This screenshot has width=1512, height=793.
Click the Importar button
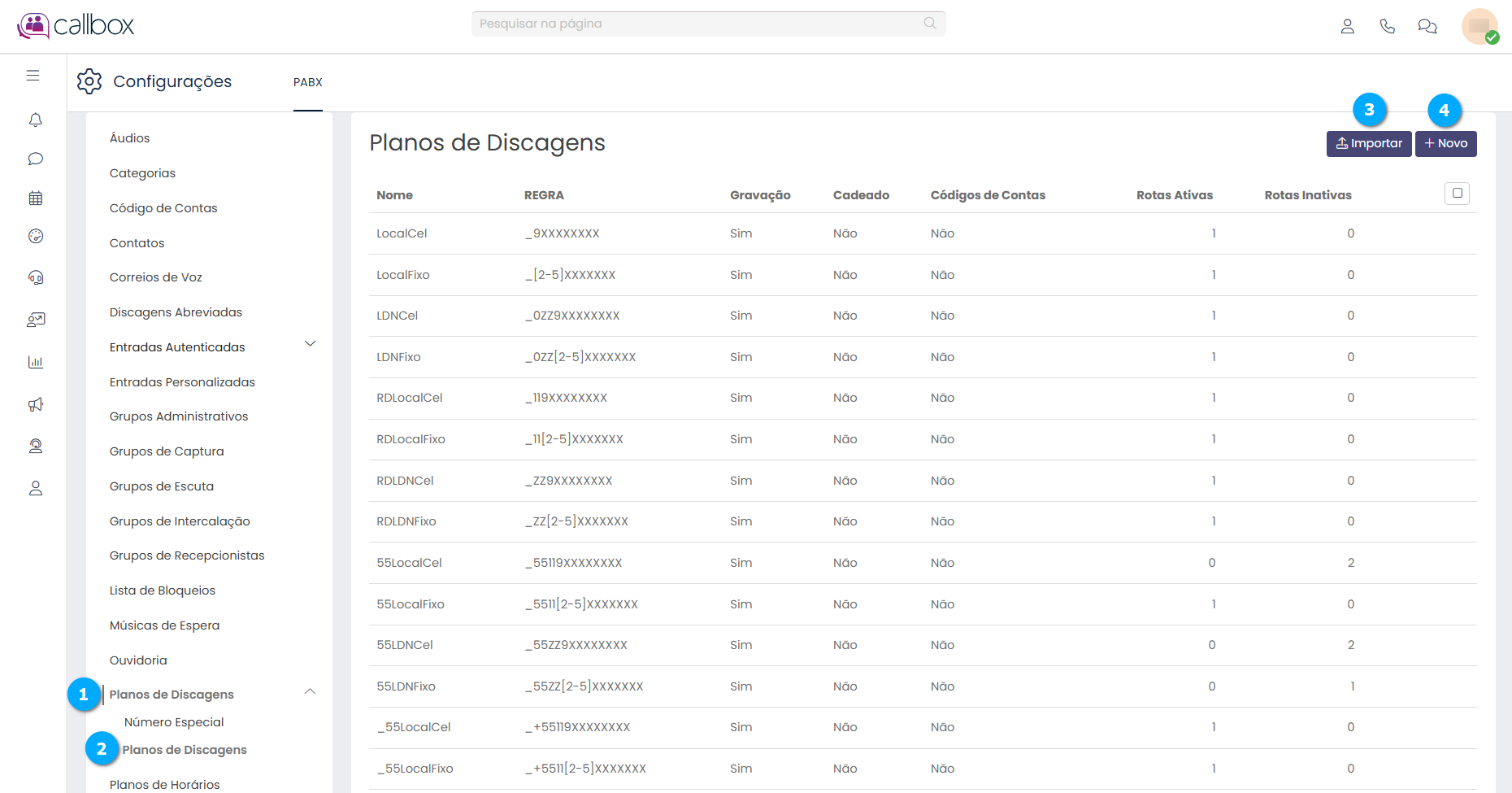[1368, 144]
